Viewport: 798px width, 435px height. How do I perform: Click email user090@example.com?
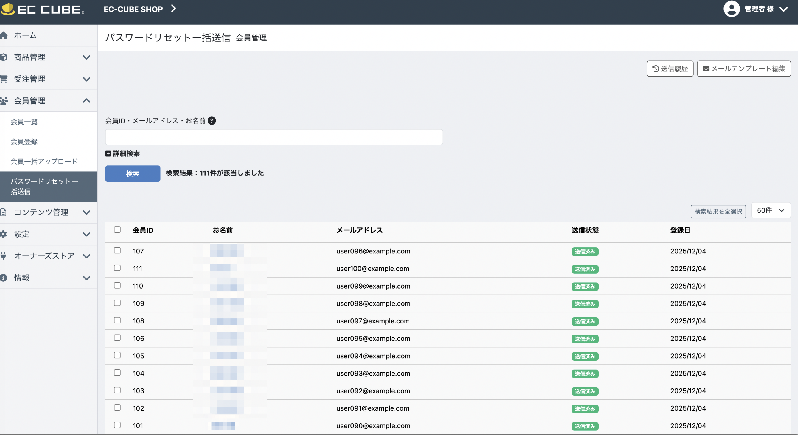coord(373,426)
